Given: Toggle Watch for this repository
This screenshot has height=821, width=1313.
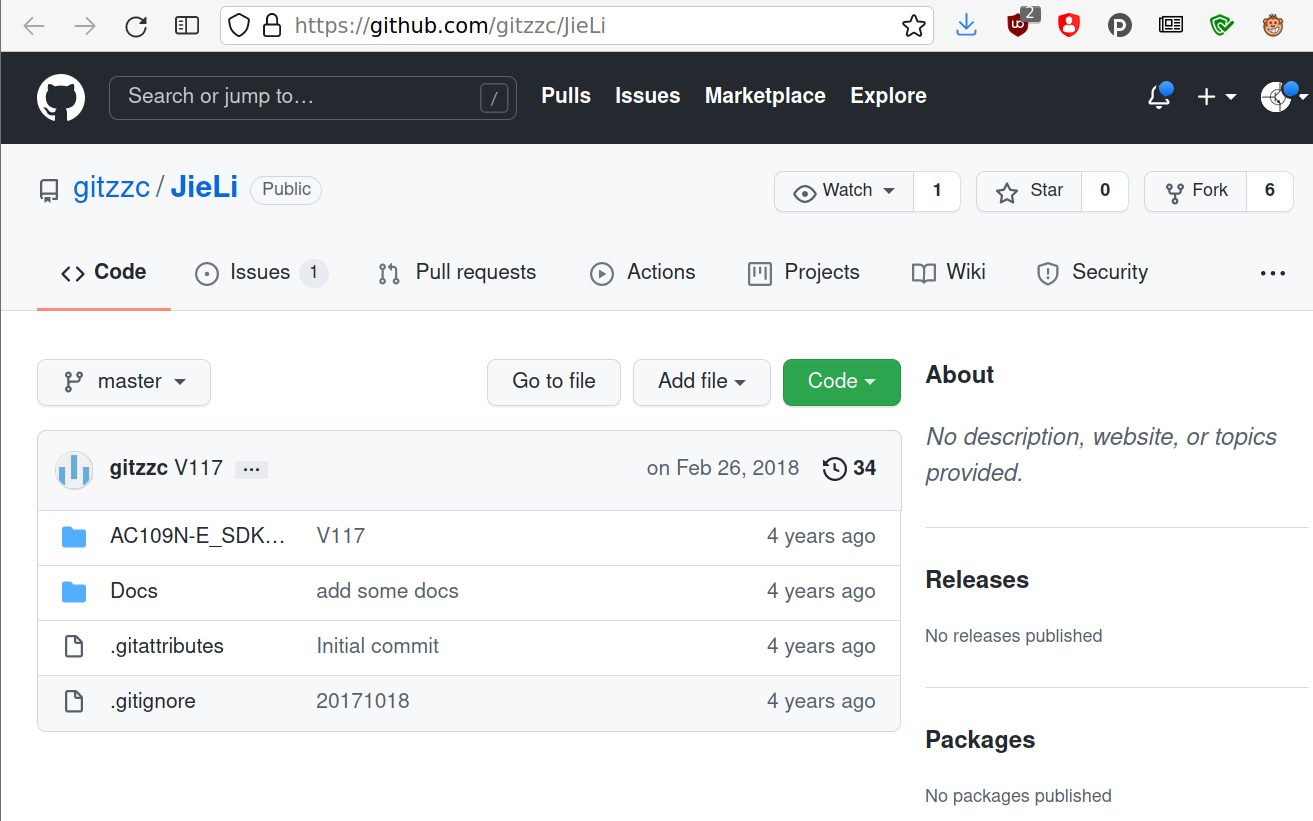Looking at the screenshot, I should click(x=844, y=191).
